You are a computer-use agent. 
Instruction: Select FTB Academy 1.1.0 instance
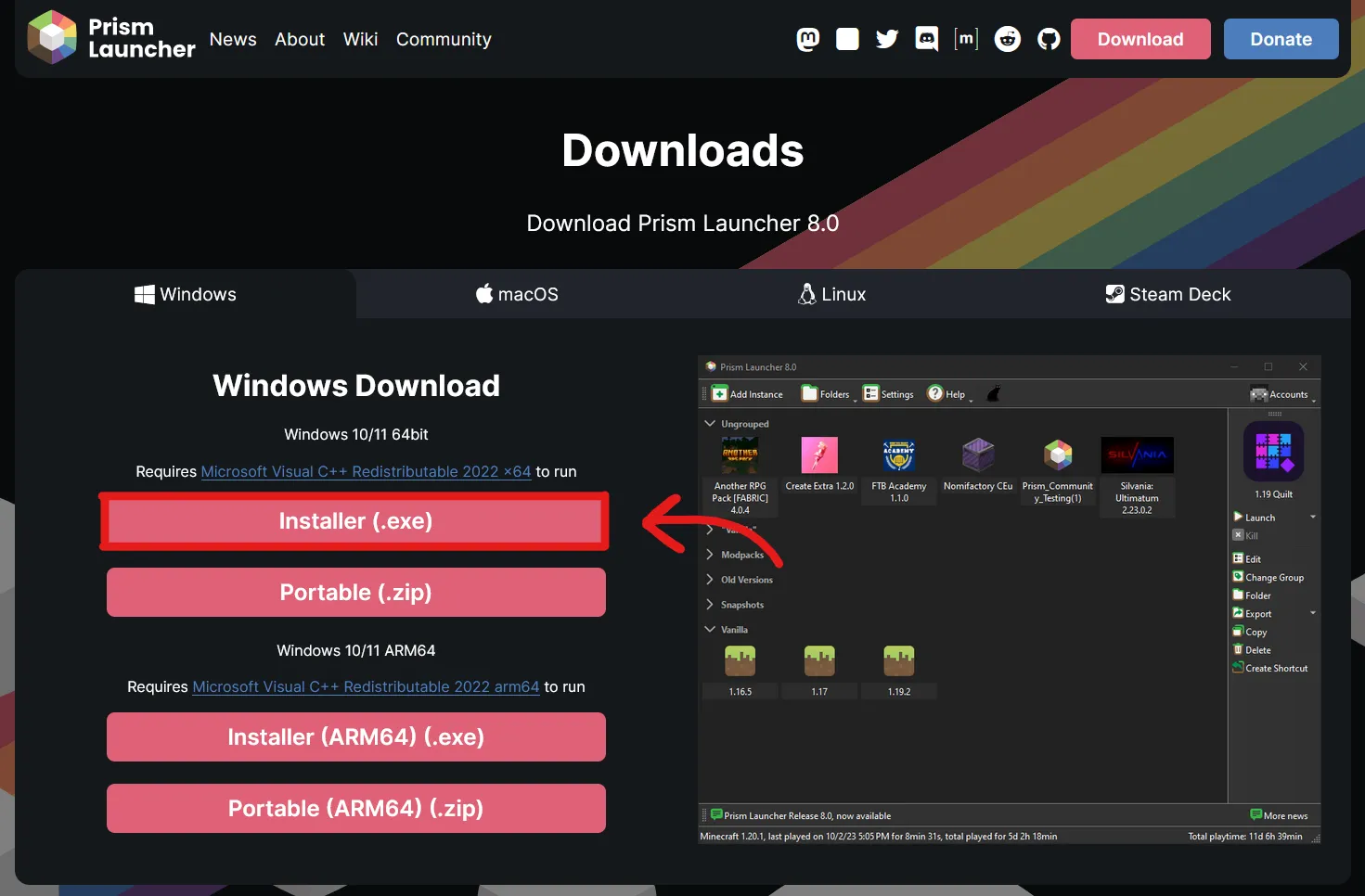click(899, 471)
